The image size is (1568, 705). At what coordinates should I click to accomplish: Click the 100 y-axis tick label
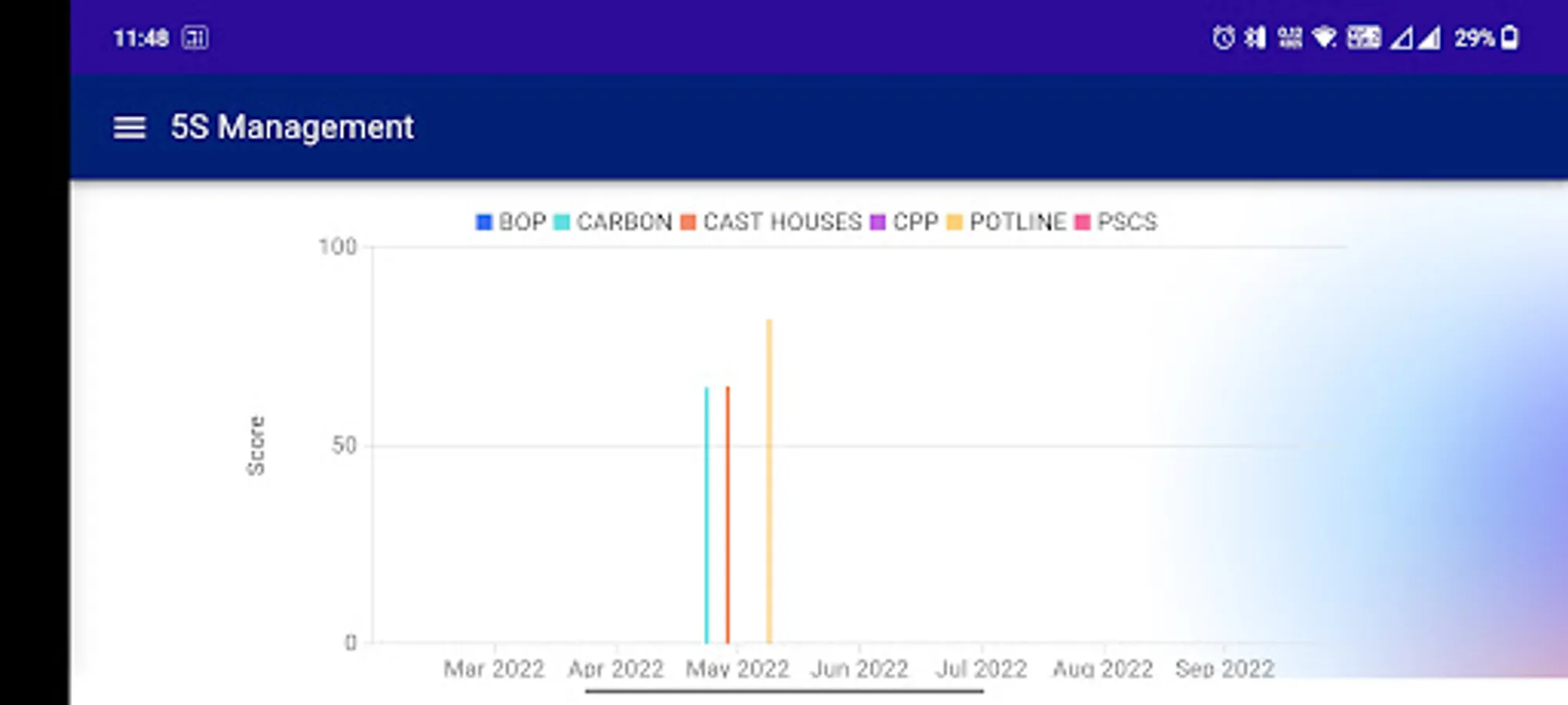[x=337, y=248]
